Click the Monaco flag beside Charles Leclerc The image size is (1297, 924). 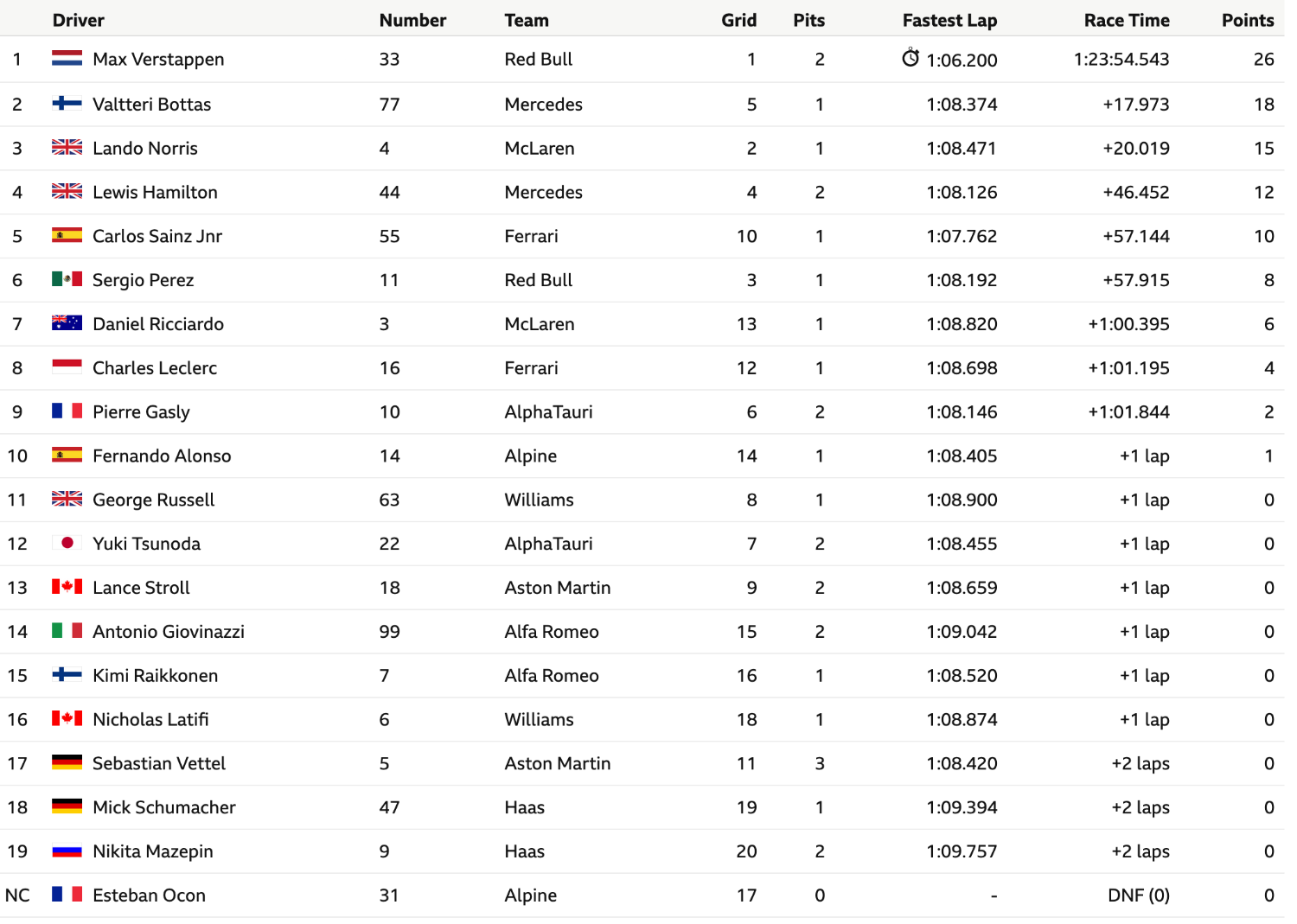(67, 367)
